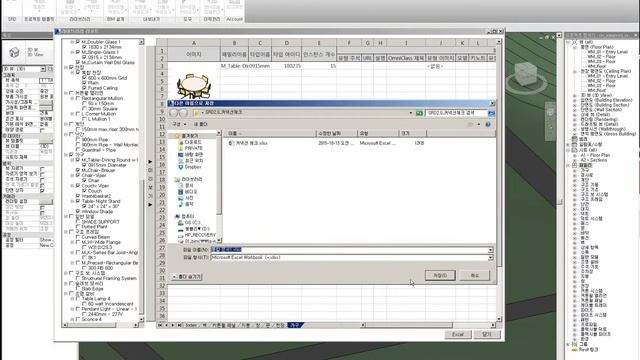Click the 3D view house icon in Properties panel
Image resolution: width=640 pixels, height=360 pixels.
(x=14, y=53)
